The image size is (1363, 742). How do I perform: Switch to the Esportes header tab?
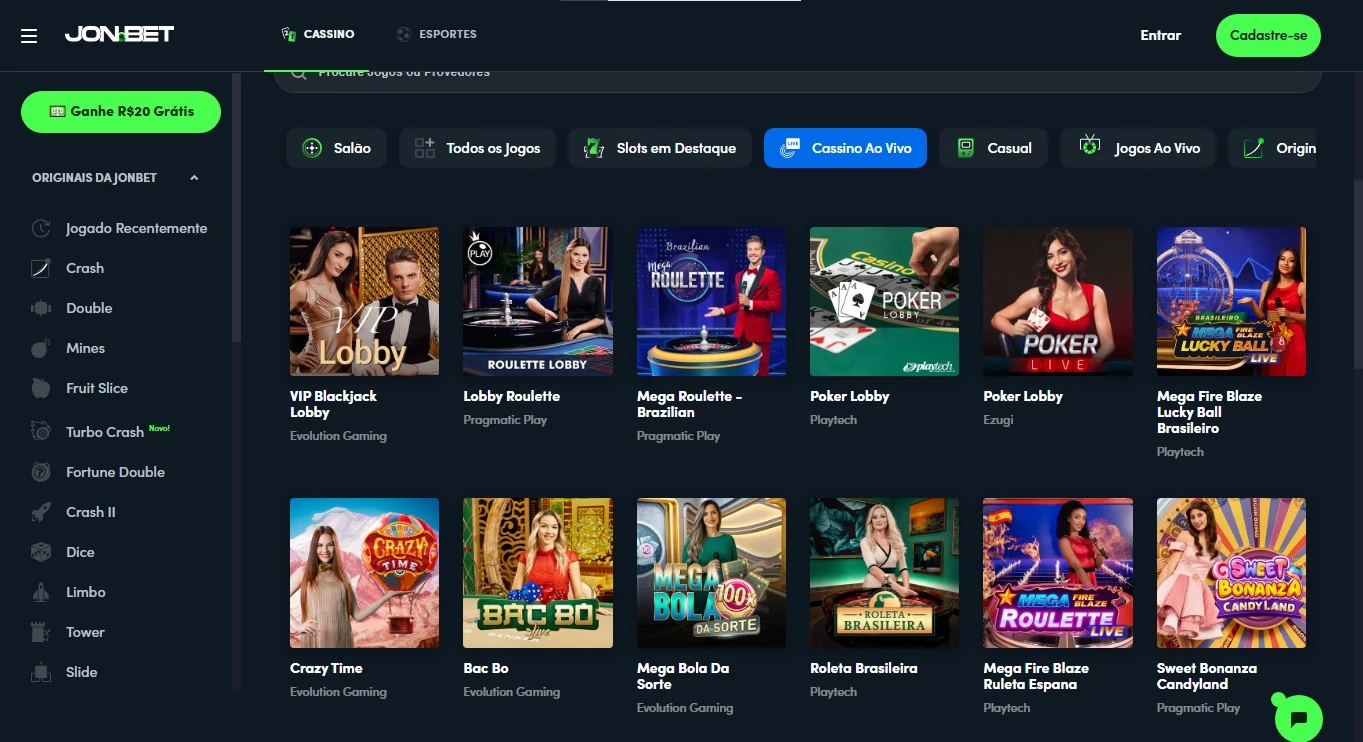point(436,34)
